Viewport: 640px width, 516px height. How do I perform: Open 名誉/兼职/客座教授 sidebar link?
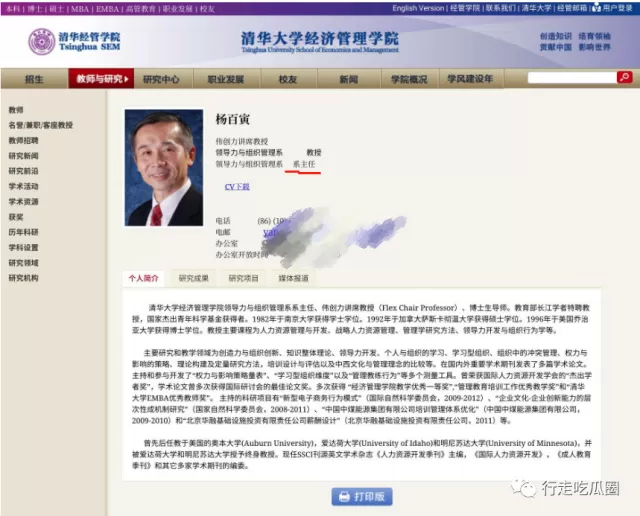(40, 125)
